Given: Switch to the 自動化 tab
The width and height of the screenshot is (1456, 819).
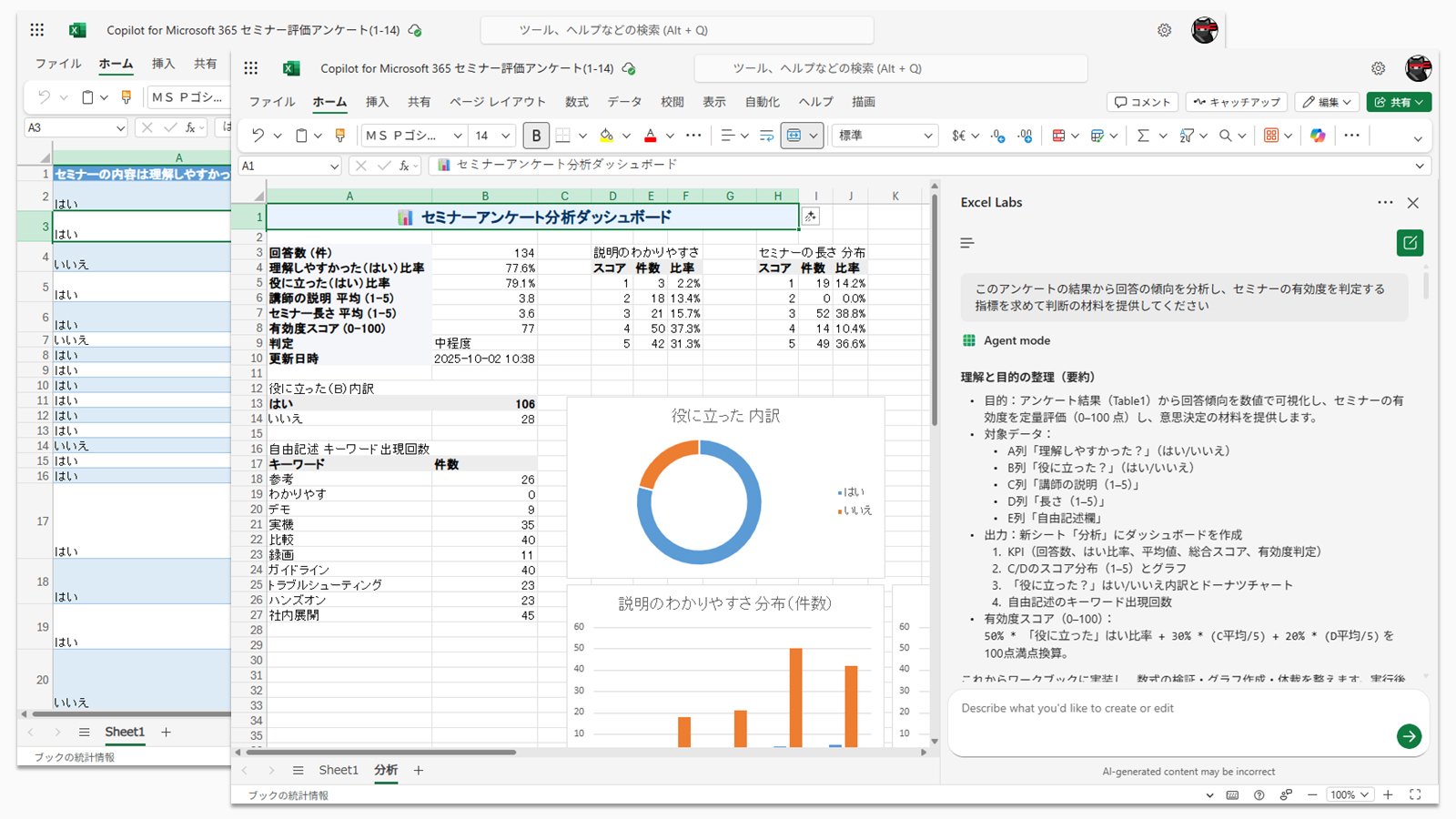Looking at the screenshot, I should (762, 102).
